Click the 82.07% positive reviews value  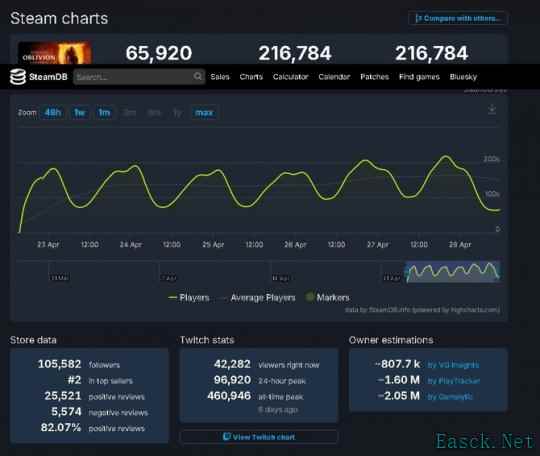61,427
